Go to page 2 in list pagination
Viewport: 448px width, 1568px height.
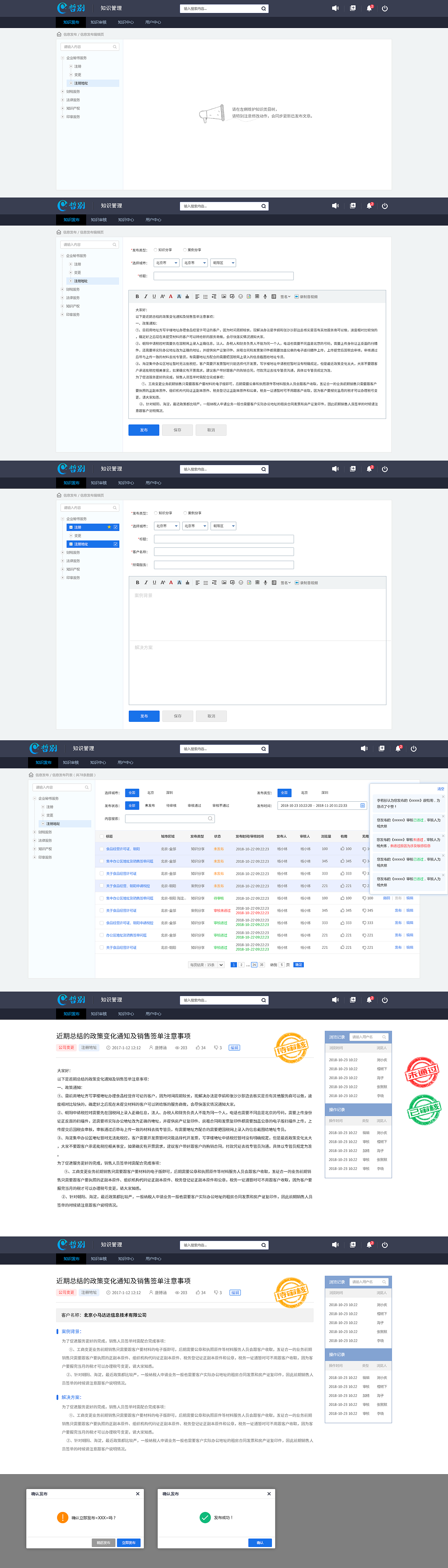(241, 965)
